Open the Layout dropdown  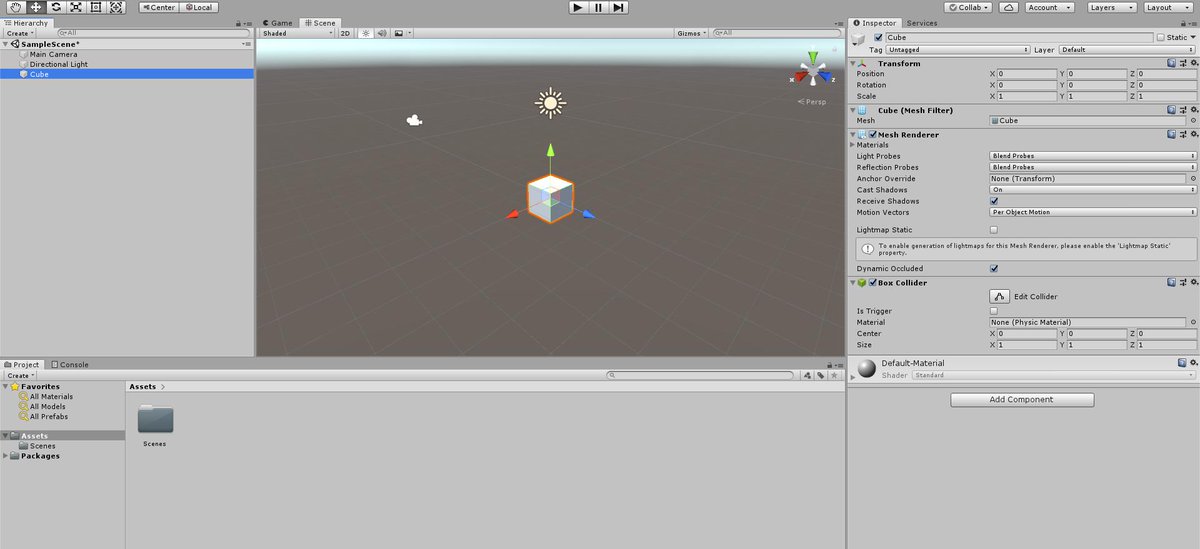(x=1169, y=7)
